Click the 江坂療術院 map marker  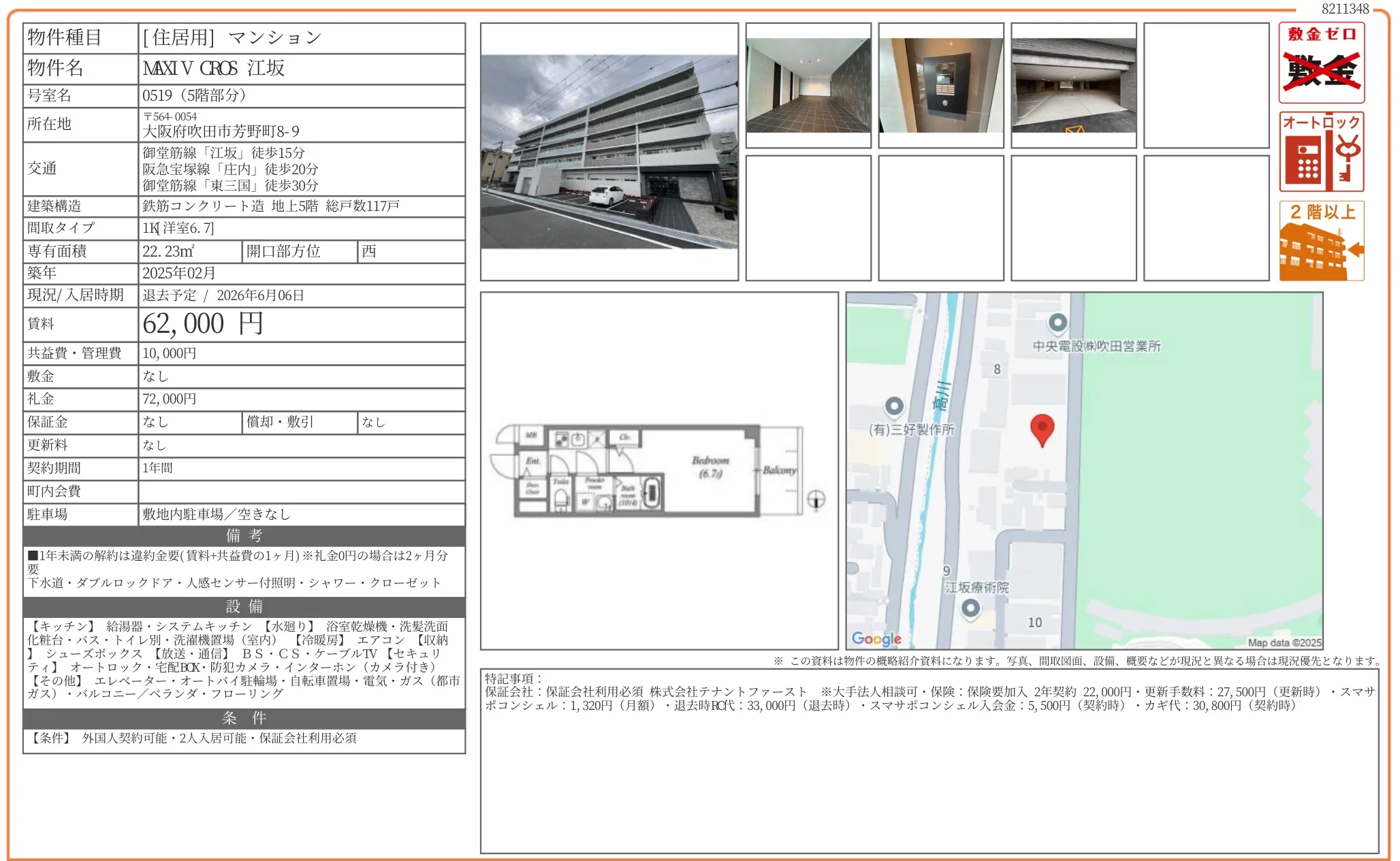(970, 608)
